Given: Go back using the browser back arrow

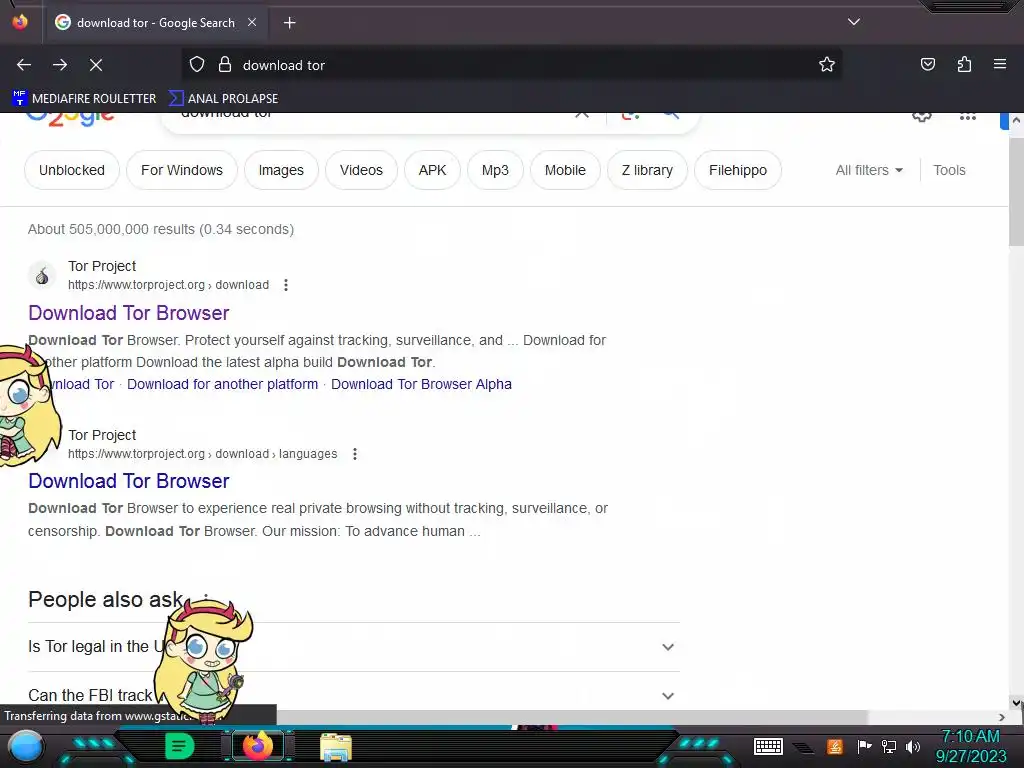Looking at the screenshot, I should pyautogui.click(x=24, y=65).
